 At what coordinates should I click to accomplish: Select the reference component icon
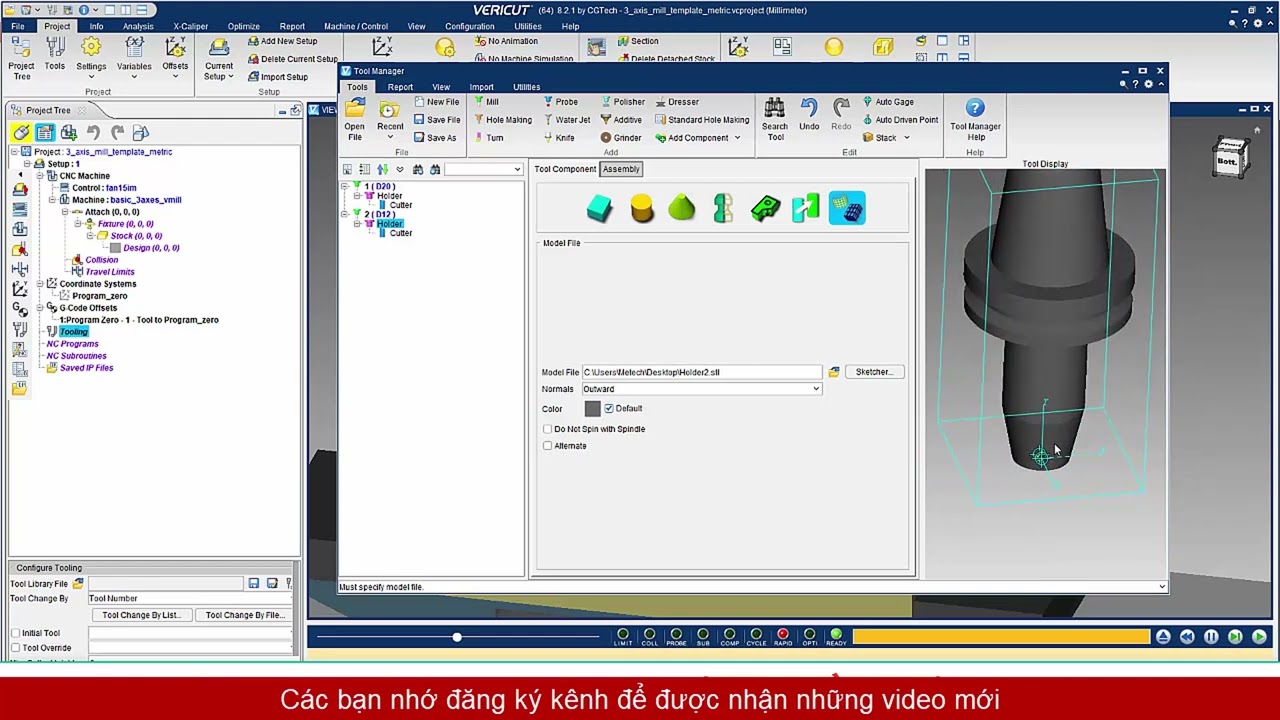(806, 208)
